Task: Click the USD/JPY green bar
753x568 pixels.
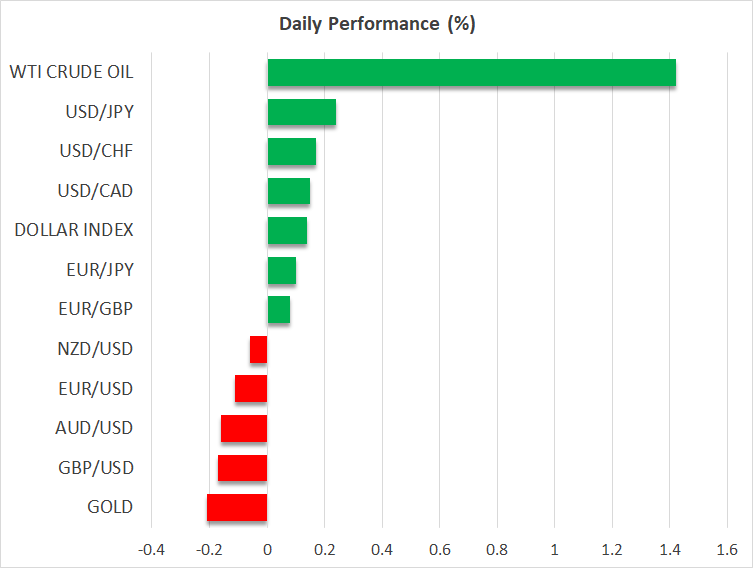Action: click(301, 112)
